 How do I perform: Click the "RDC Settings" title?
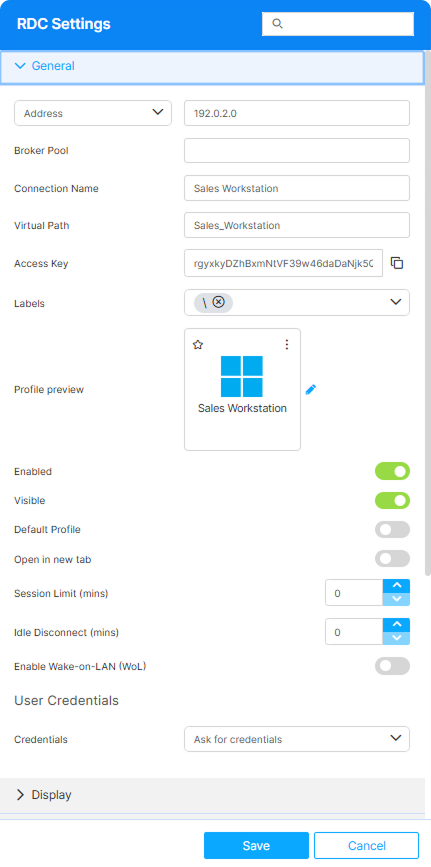coord(64,24)
